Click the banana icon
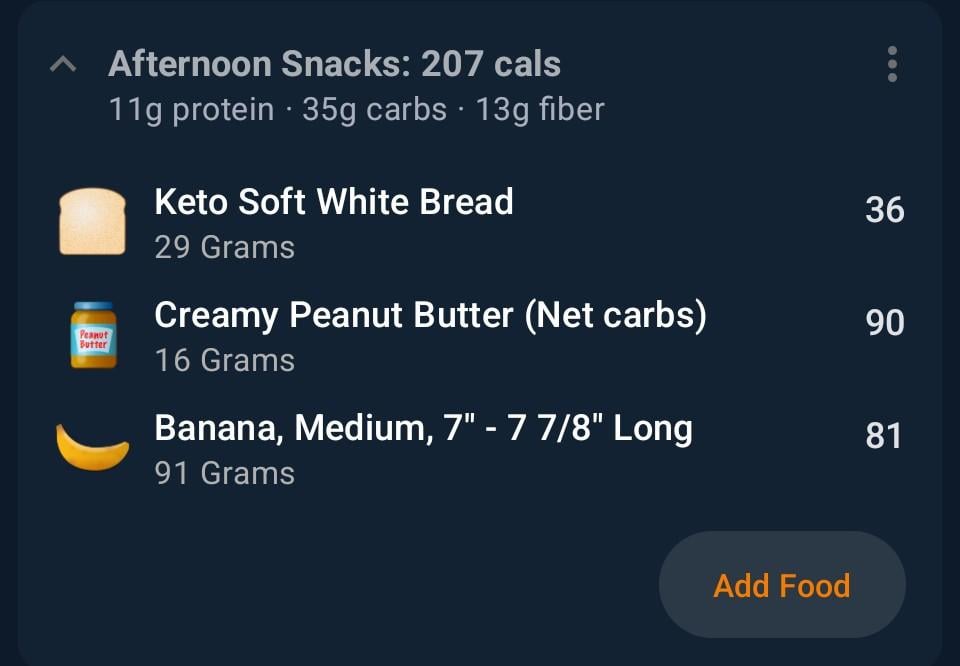The image size is (960, 666). pyautogui.click(x=92, y=447)
